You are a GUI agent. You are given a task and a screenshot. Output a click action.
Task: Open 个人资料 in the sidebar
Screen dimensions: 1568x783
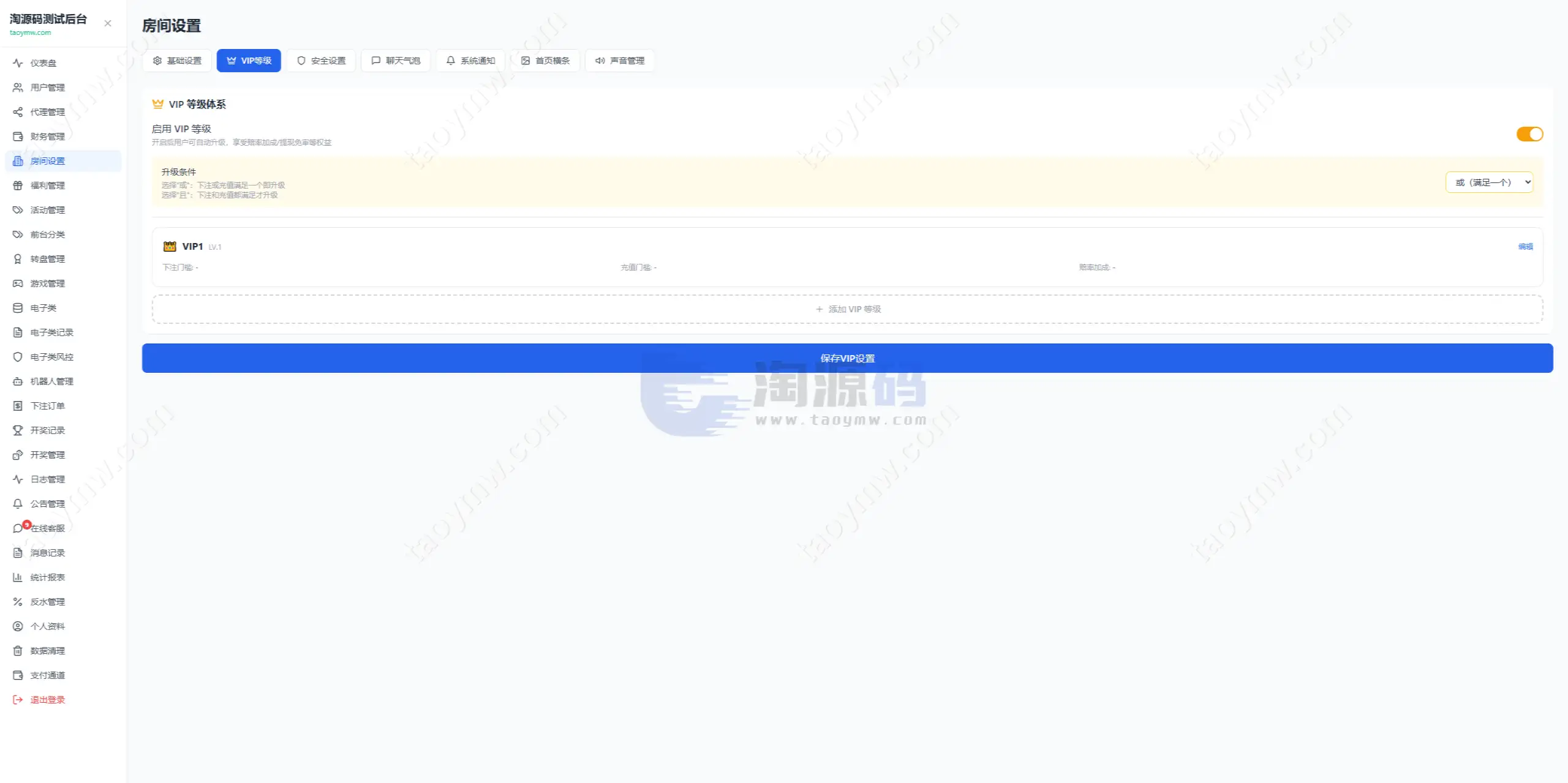point(63,626)
